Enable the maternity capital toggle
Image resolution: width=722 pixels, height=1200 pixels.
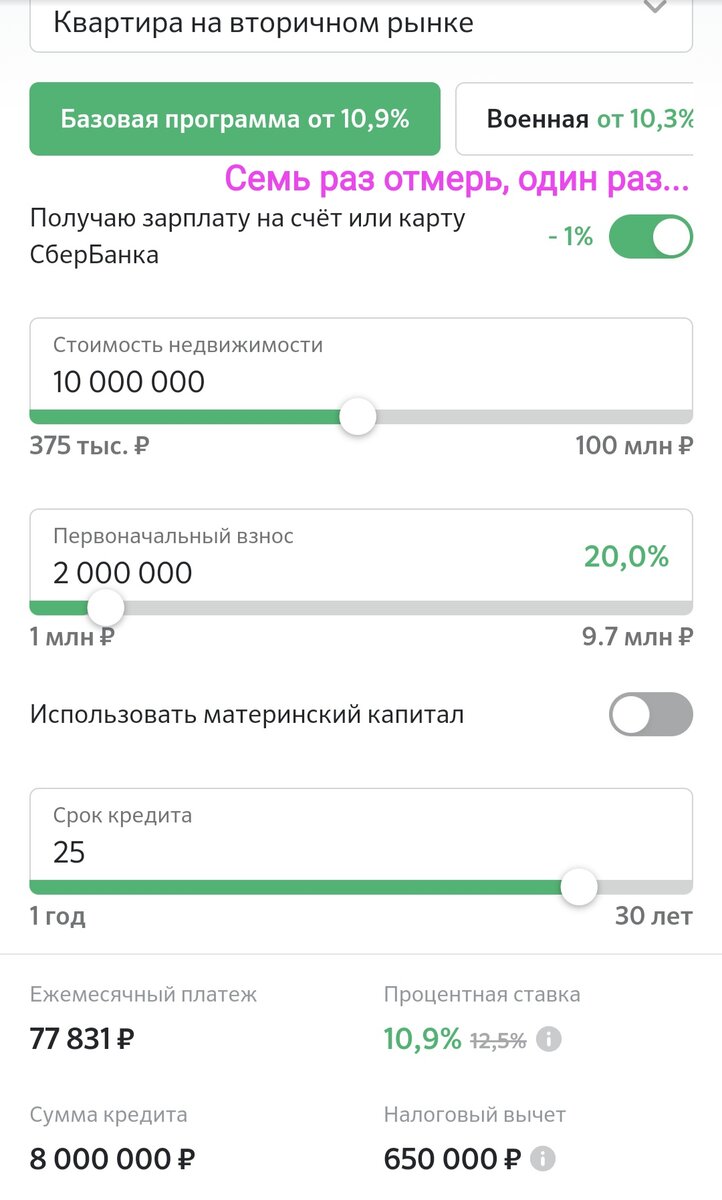point(651,715)
